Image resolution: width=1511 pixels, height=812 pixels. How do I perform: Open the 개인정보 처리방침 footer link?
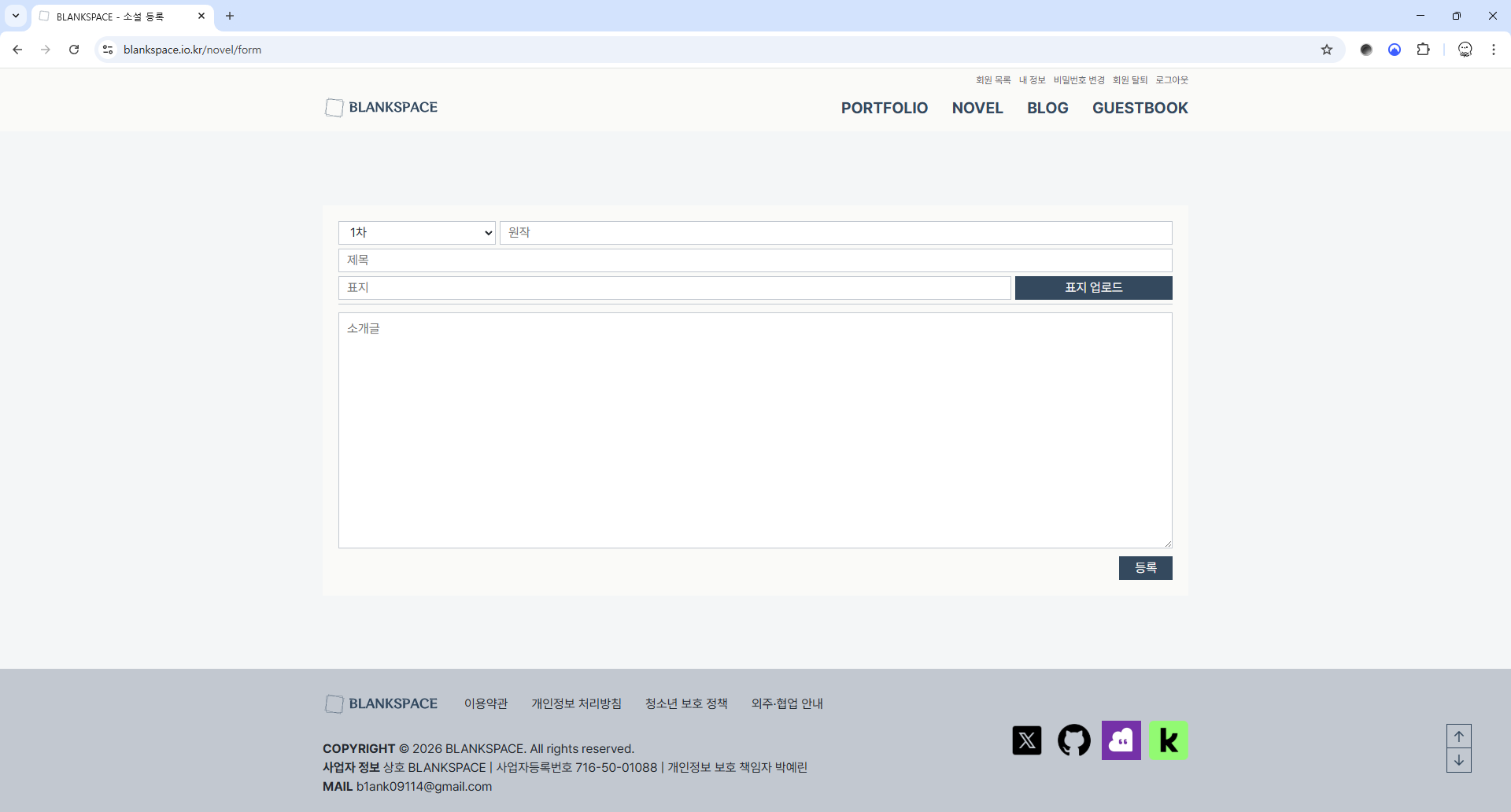click(x=576, y=703)
